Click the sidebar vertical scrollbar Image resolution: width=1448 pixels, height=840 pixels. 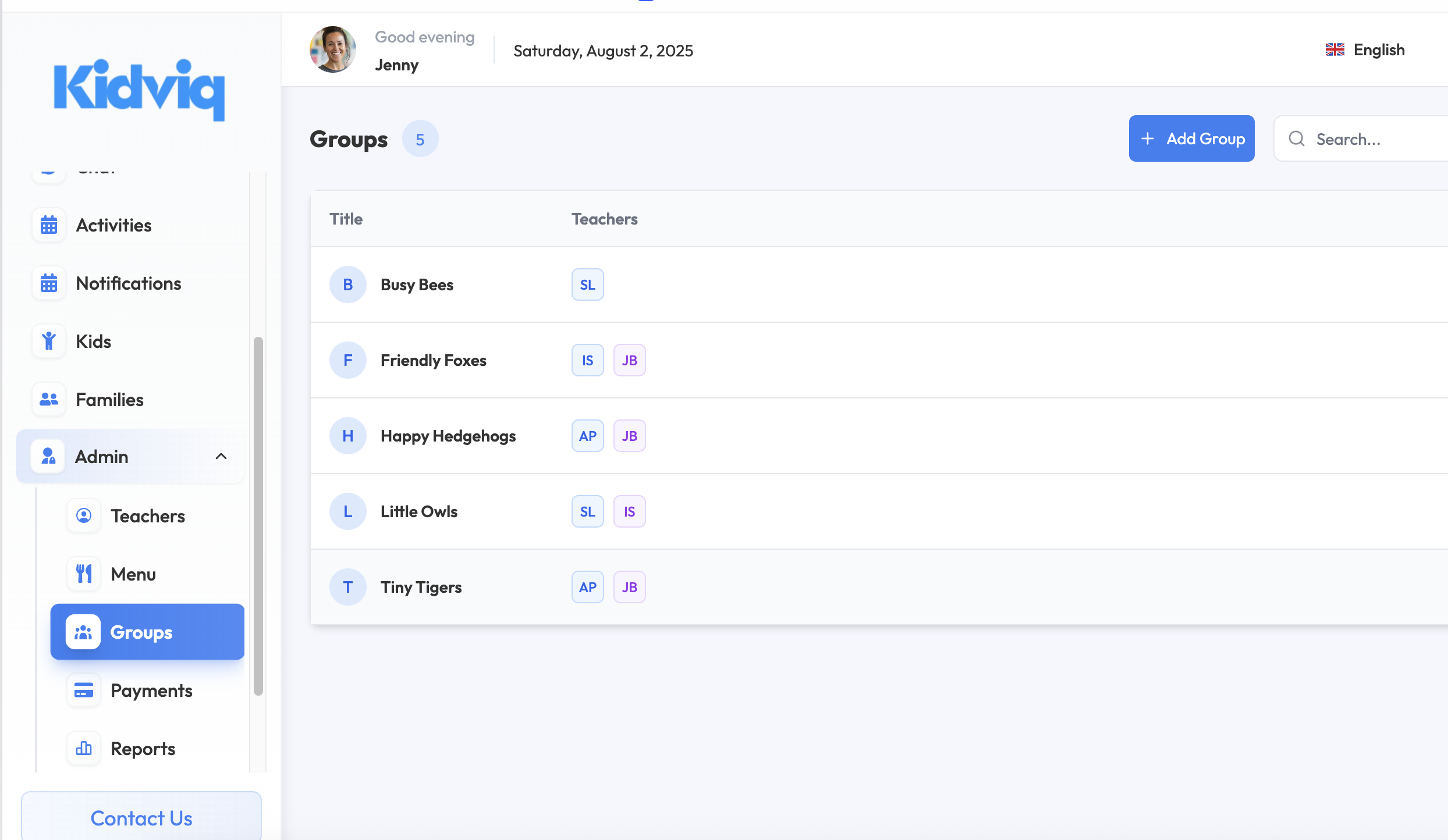tap(258, 515)
